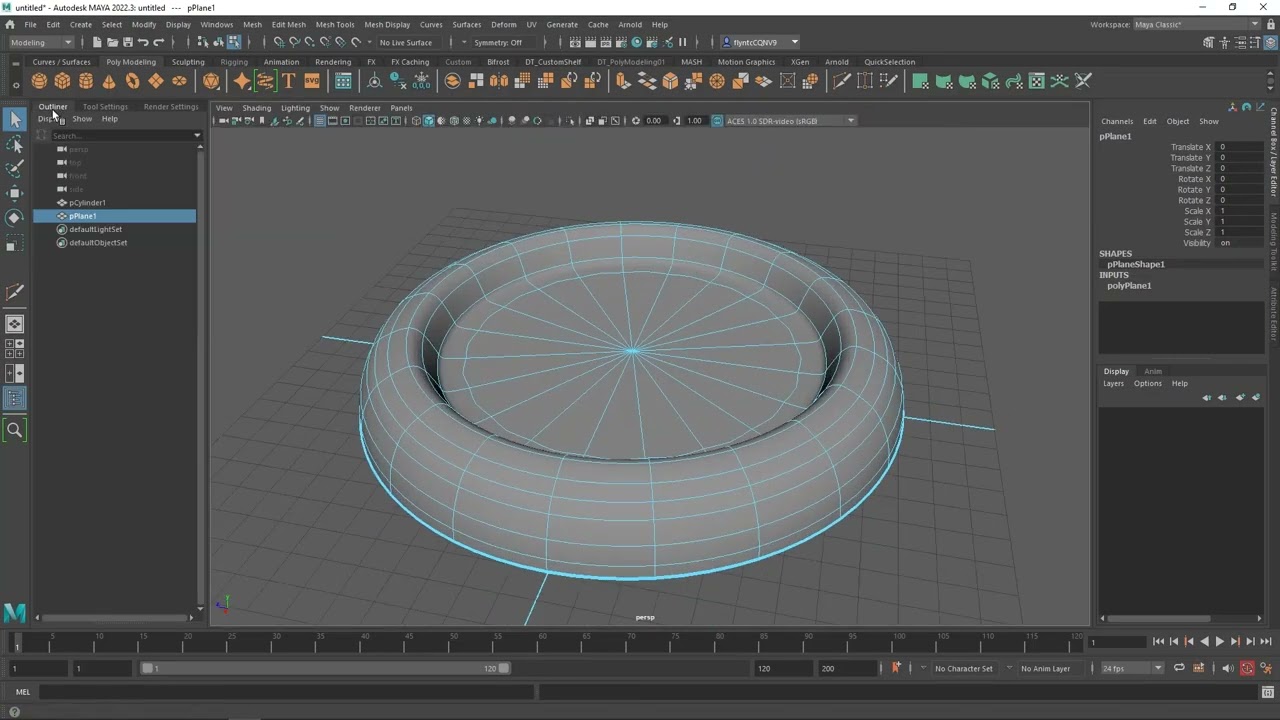Click MEL script language button
Viewport: 1280px width, 720px height.
tap(22, 692)
